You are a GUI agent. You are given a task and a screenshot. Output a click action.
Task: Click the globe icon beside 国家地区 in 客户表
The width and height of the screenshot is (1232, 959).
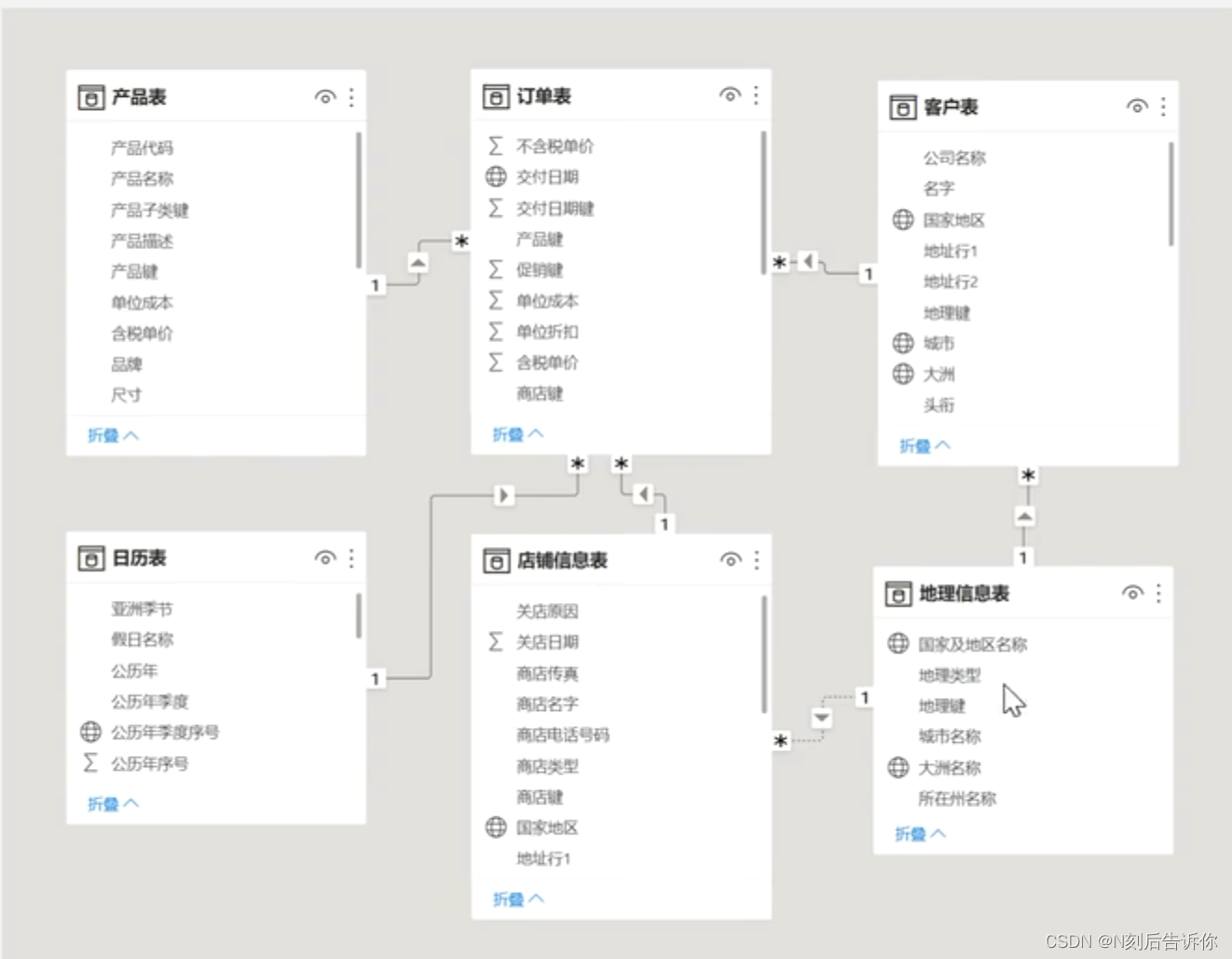click(x=903, y=219)
